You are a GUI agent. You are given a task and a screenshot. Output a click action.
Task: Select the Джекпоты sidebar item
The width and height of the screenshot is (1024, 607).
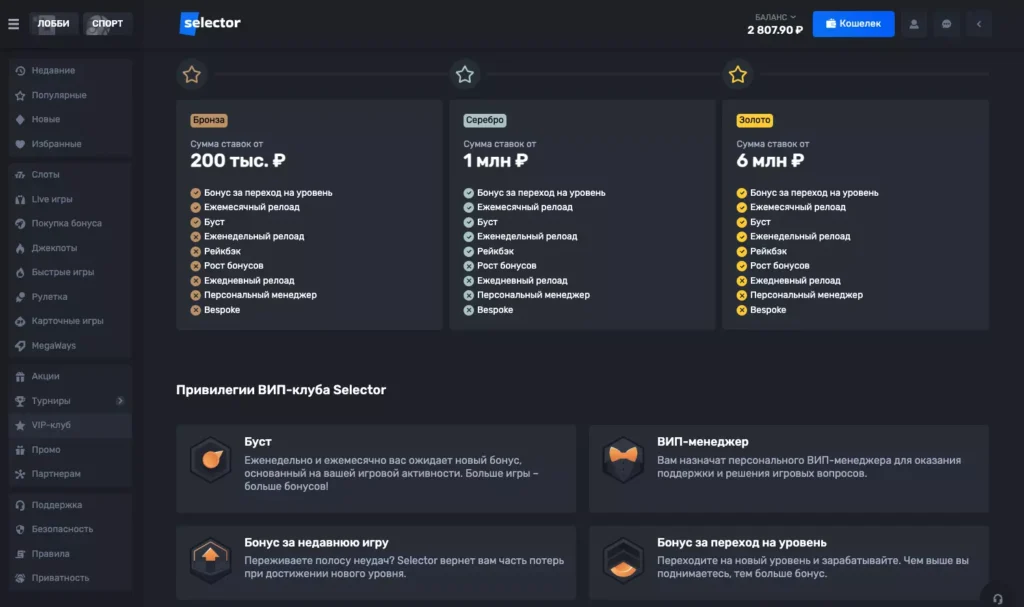coord(54,248)
